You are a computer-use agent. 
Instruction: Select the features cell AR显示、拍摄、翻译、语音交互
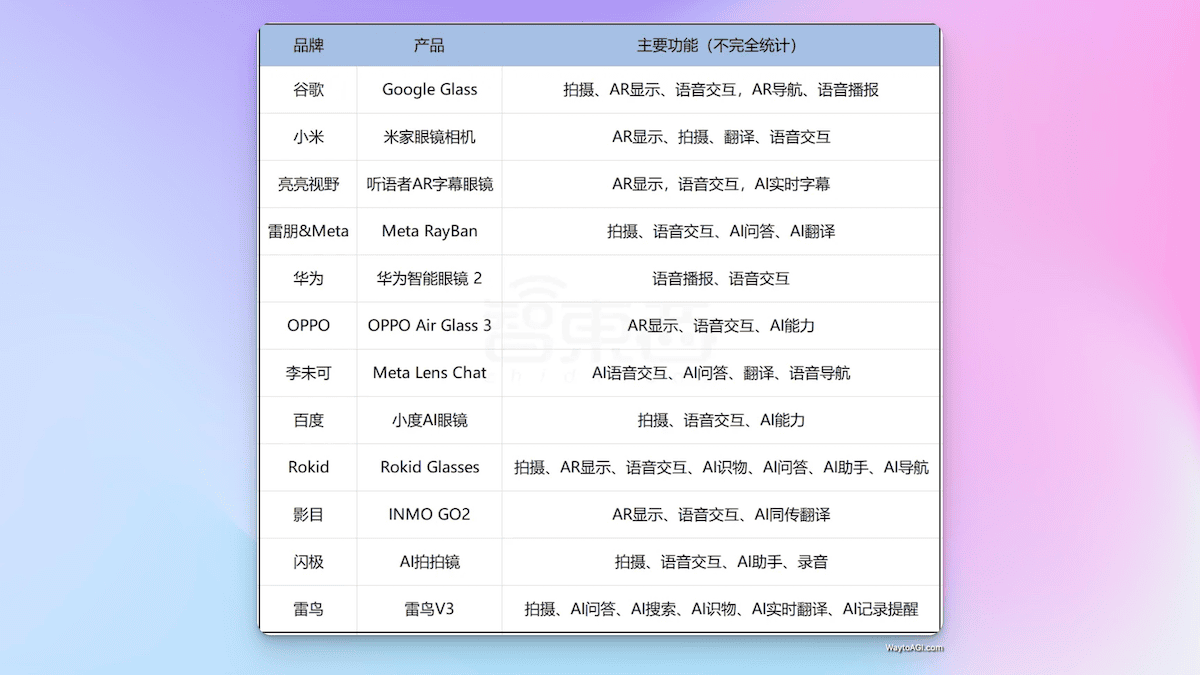click(x=721, y=137)
